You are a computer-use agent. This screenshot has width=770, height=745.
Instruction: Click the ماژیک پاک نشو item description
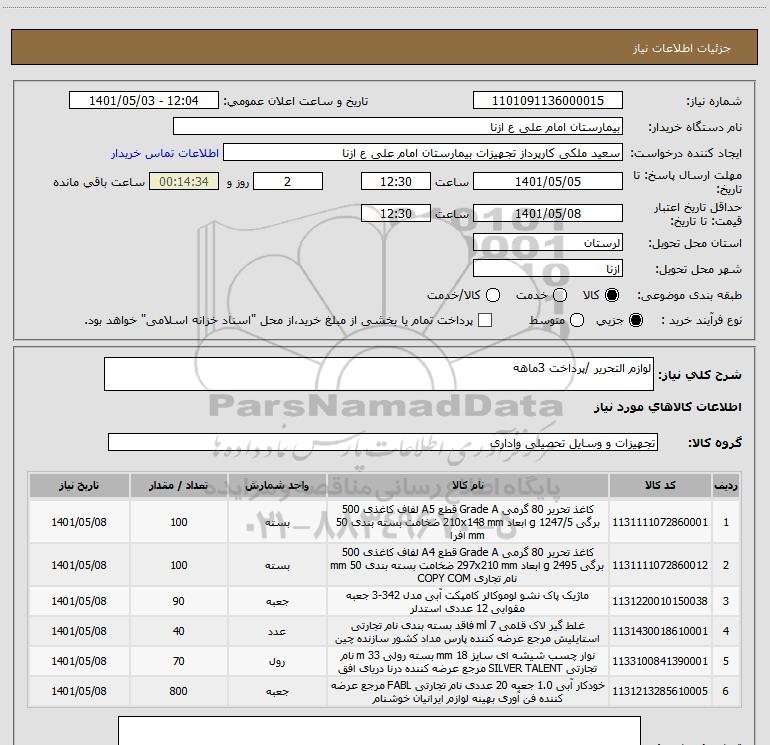pyautogui.click(x=468, y=602)
